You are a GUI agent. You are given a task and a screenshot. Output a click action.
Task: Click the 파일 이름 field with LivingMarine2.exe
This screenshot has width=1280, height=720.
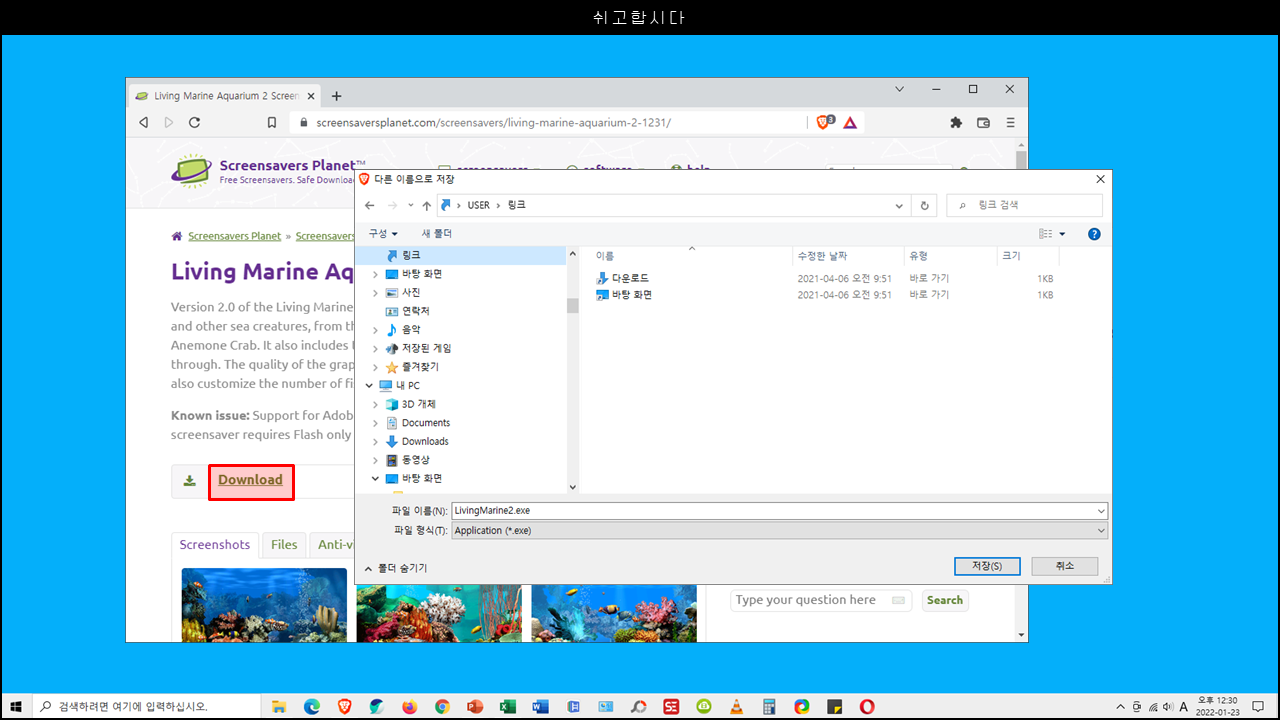779,510
